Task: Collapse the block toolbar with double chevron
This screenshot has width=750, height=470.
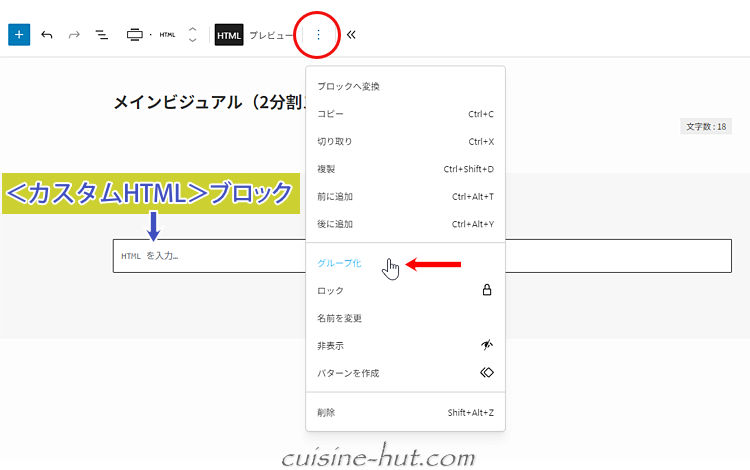Action: click(x=351, y=35)
